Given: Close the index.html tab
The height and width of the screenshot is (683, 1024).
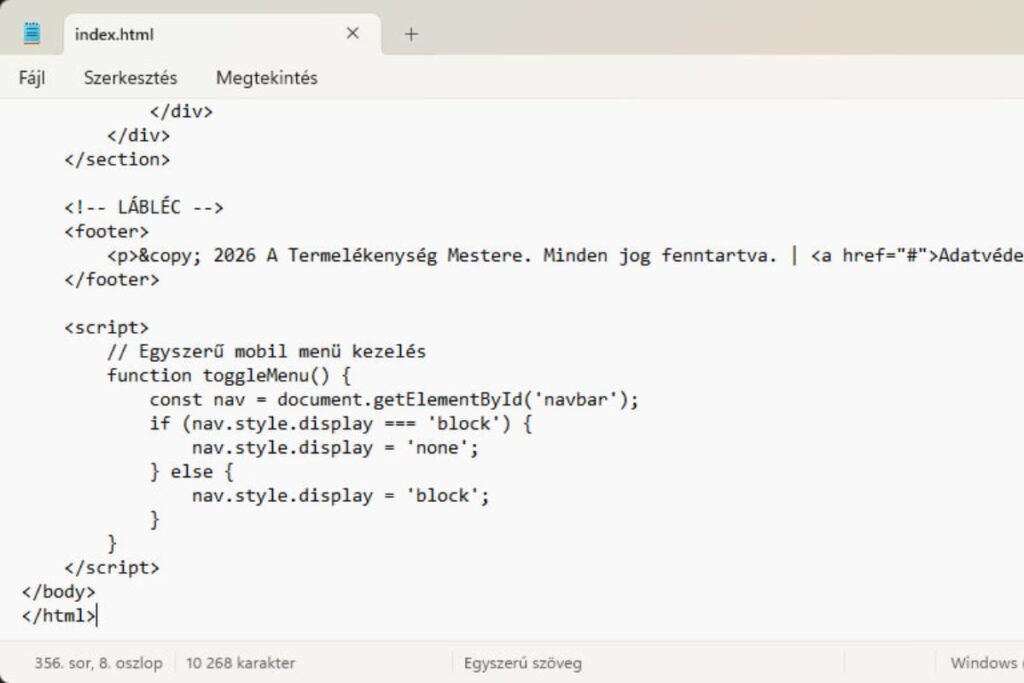Looking at the screenshot, I should [x=352, y=33].
